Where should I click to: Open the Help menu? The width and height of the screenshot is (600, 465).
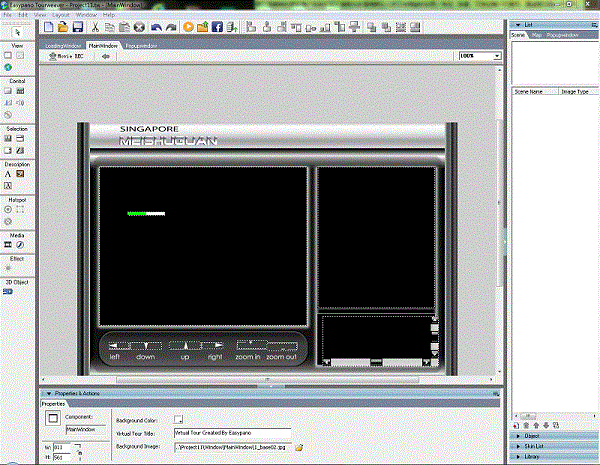tap(109, 15)
